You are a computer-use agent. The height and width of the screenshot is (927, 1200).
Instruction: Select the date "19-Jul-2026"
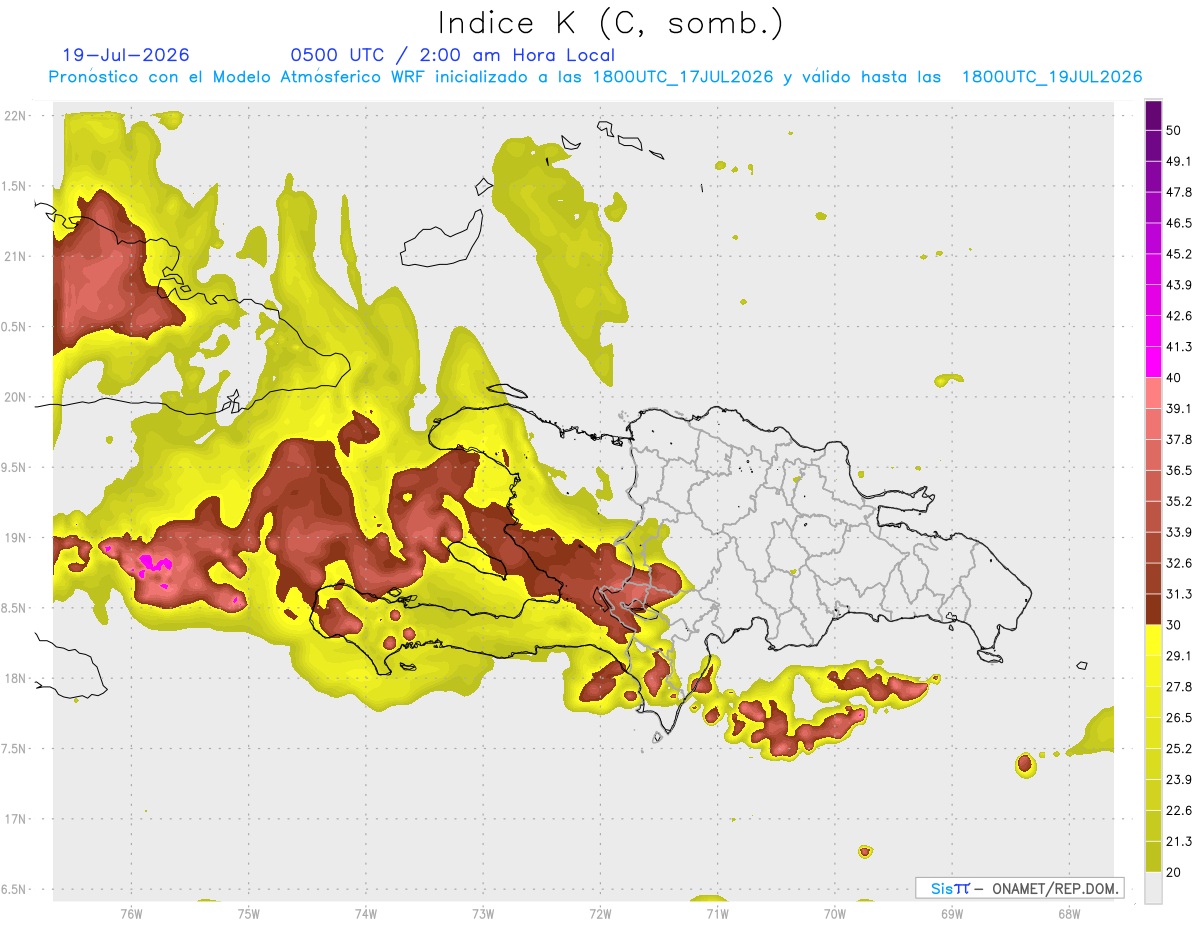pos(125,55)
